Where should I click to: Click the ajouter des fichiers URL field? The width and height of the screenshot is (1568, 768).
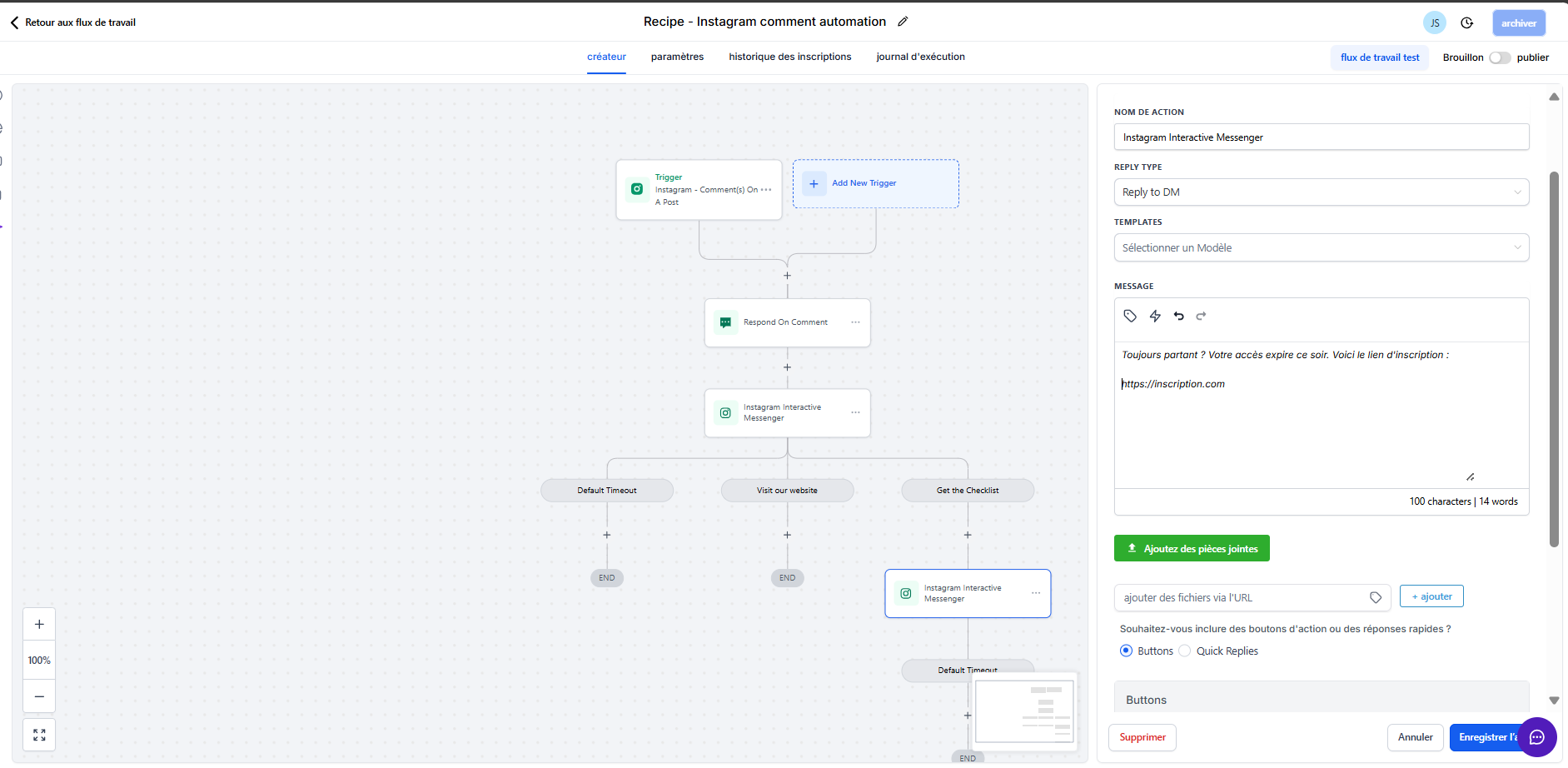click(1241, 597)
